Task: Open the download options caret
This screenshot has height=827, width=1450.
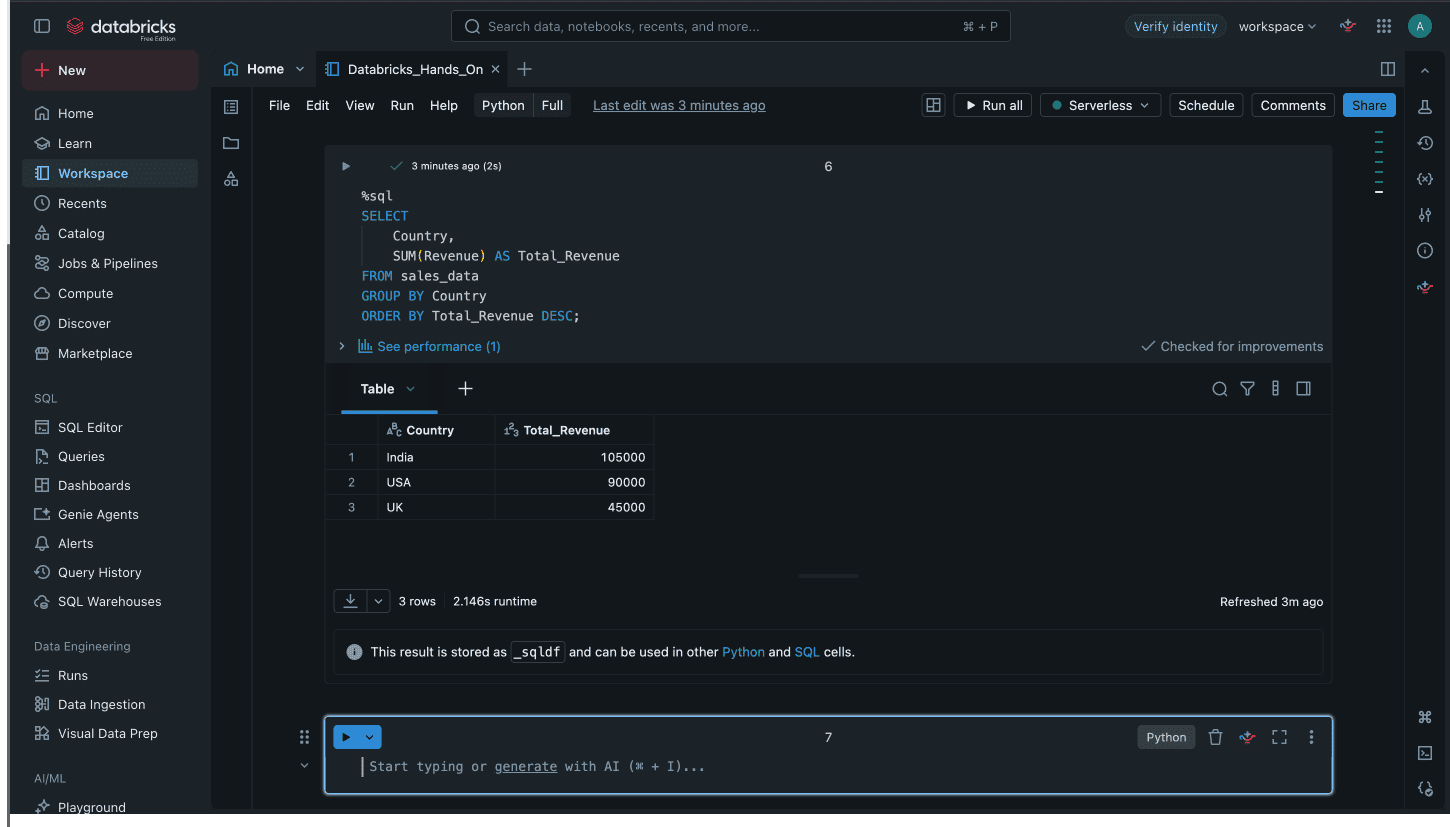Action: coord(378,601)
